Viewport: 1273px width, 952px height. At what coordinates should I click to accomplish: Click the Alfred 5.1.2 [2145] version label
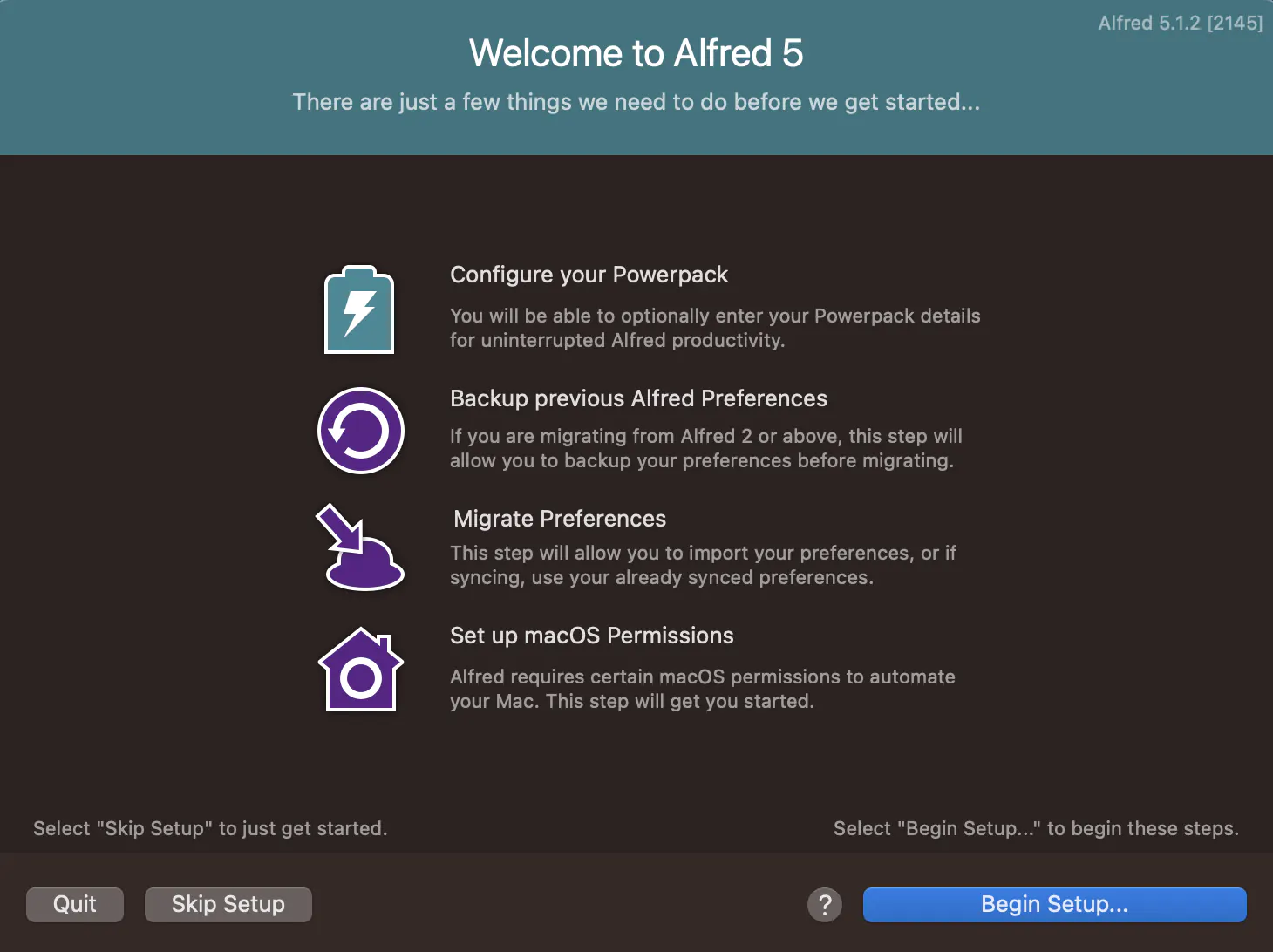pos(1181,23)
